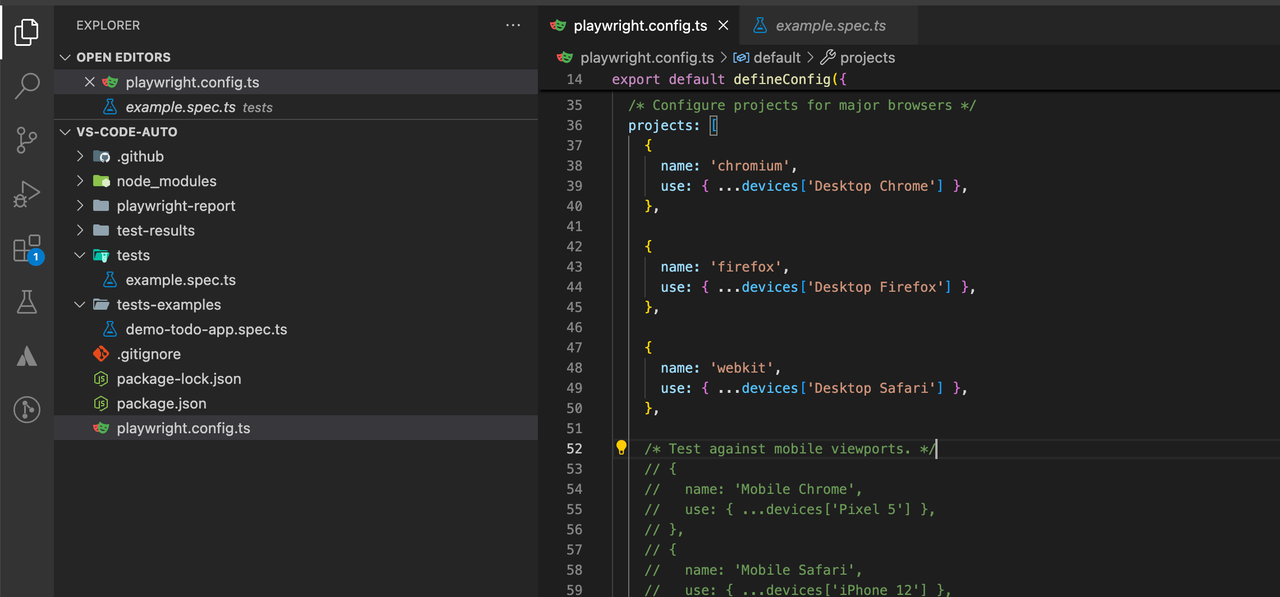Click line number 36 in gutter
This screenshot has height=597, width=1280.
[574, 125]
